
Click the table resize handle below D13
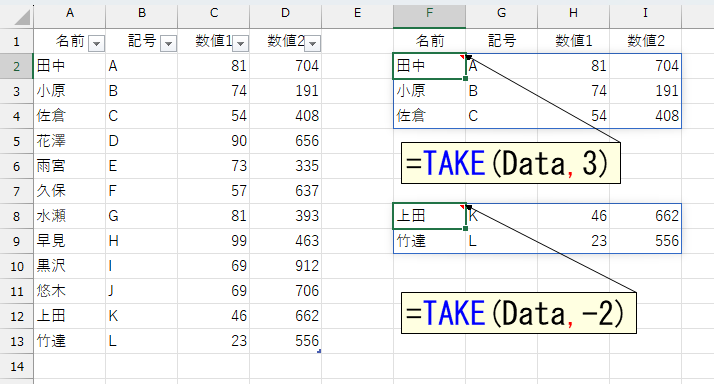pyautogui.click(x=319, y=351)
